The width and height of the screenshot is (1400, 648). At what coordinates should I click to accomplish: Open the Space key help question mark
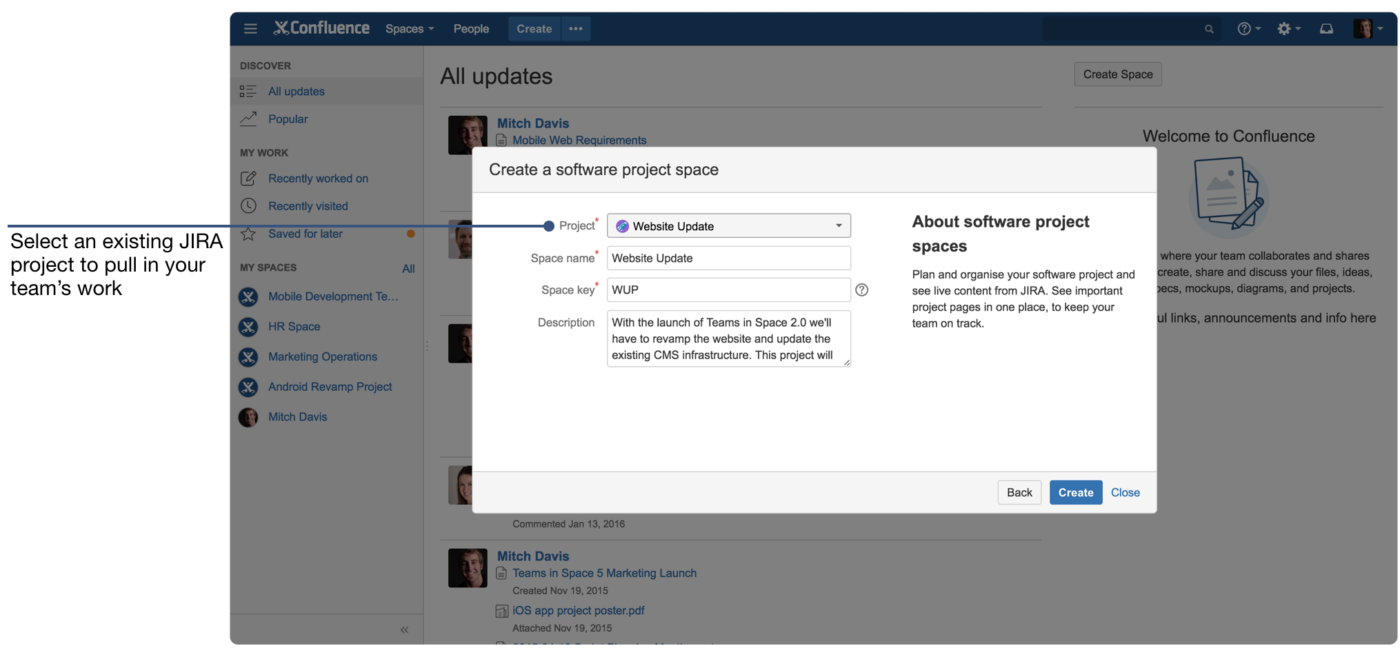(862, 290)
